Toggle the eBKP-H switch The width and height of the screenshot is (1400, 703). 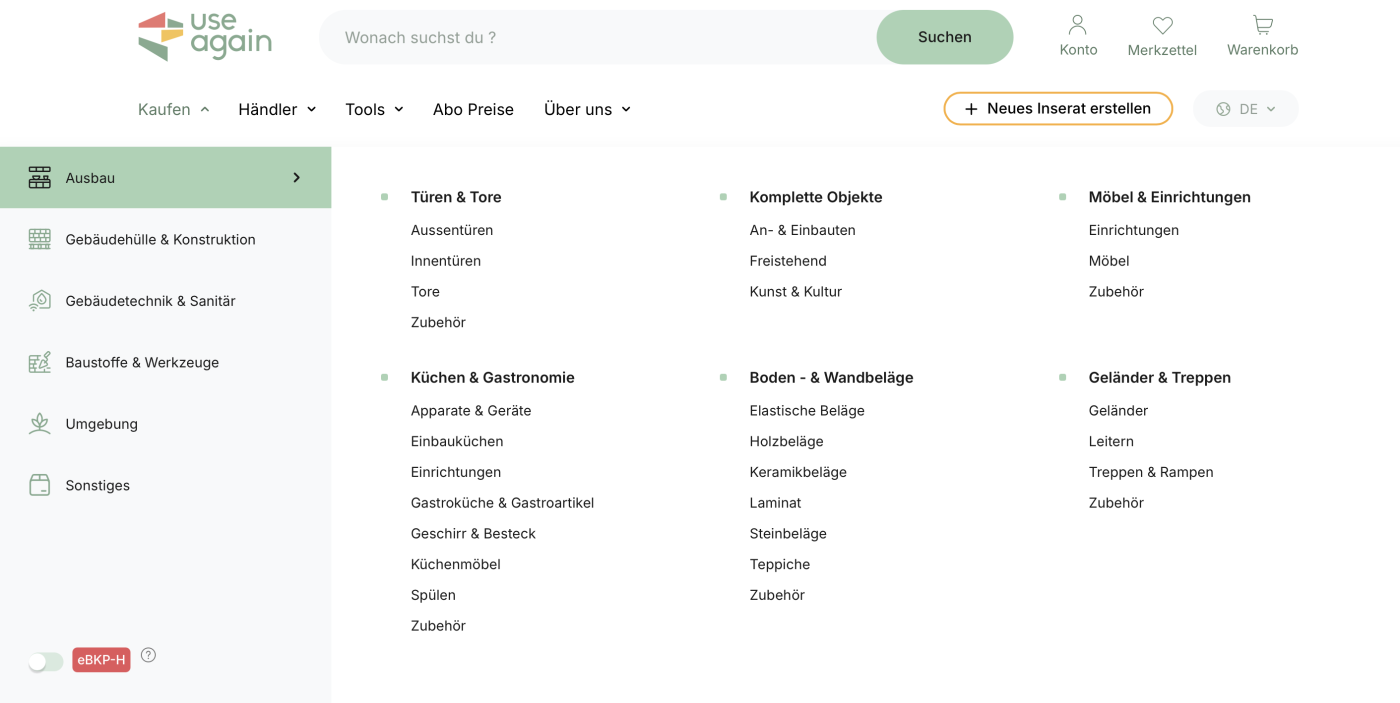click(x=46, y=661)
